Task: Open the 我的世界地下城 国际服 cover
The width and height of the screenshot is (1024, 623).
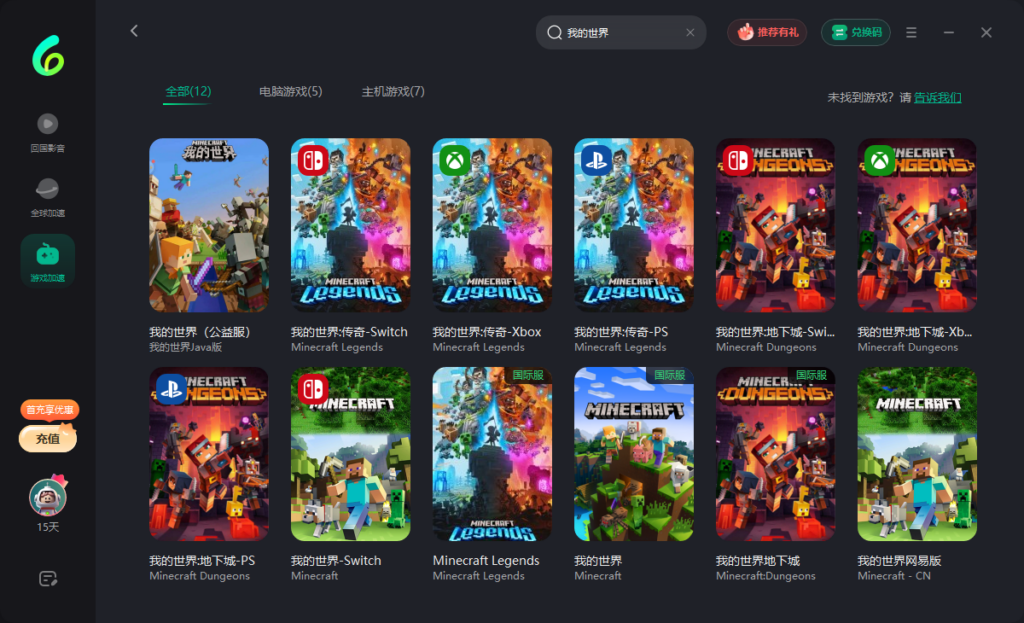Action: click(x=776, y=454)
